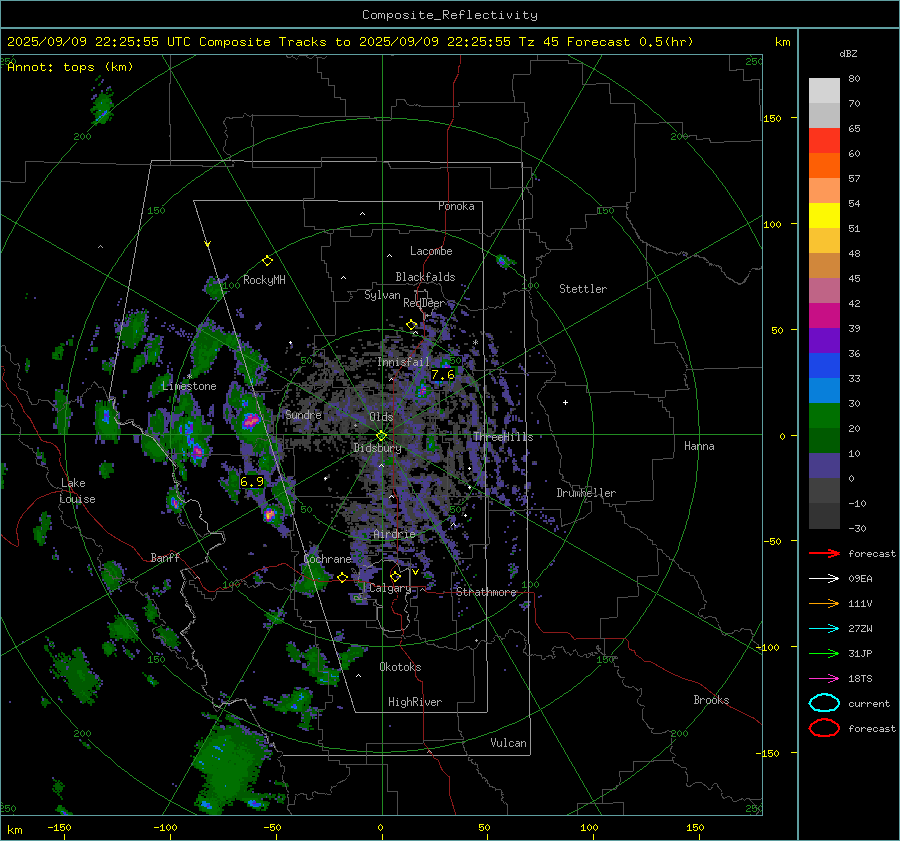Click the yellow diamond marker near RockyMH
The width and height of the screenshot is (900, 841).
point(267,261)
